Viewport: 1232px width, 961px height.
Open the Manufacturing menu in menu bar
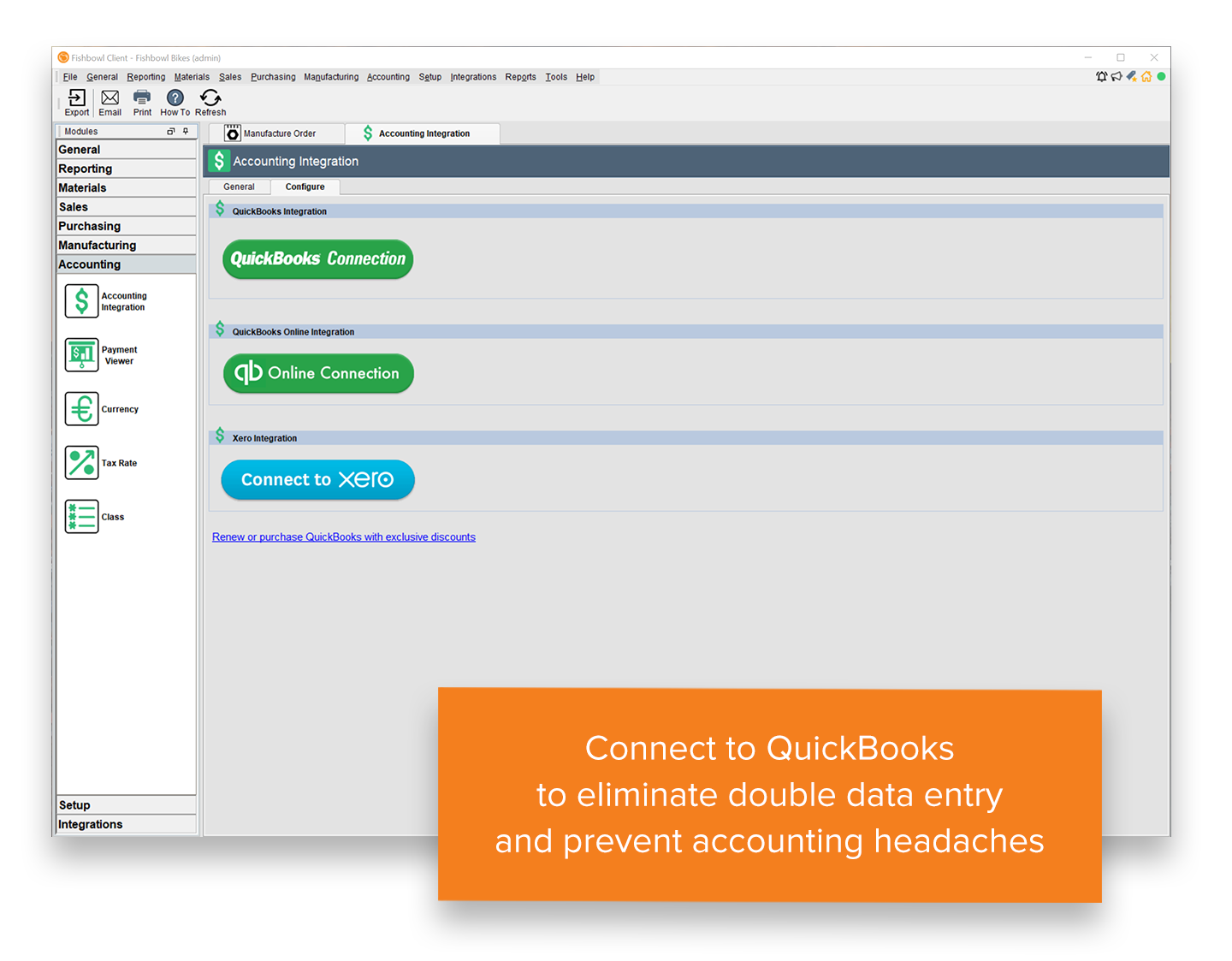tap(331, 77)
